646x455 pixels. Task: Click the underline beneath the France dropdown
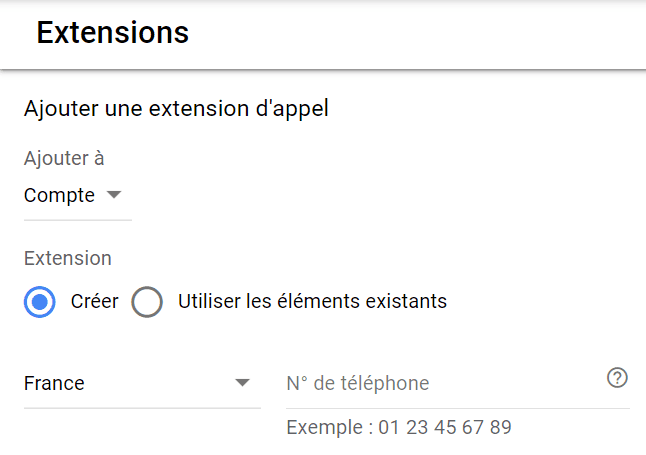point(142,408)
